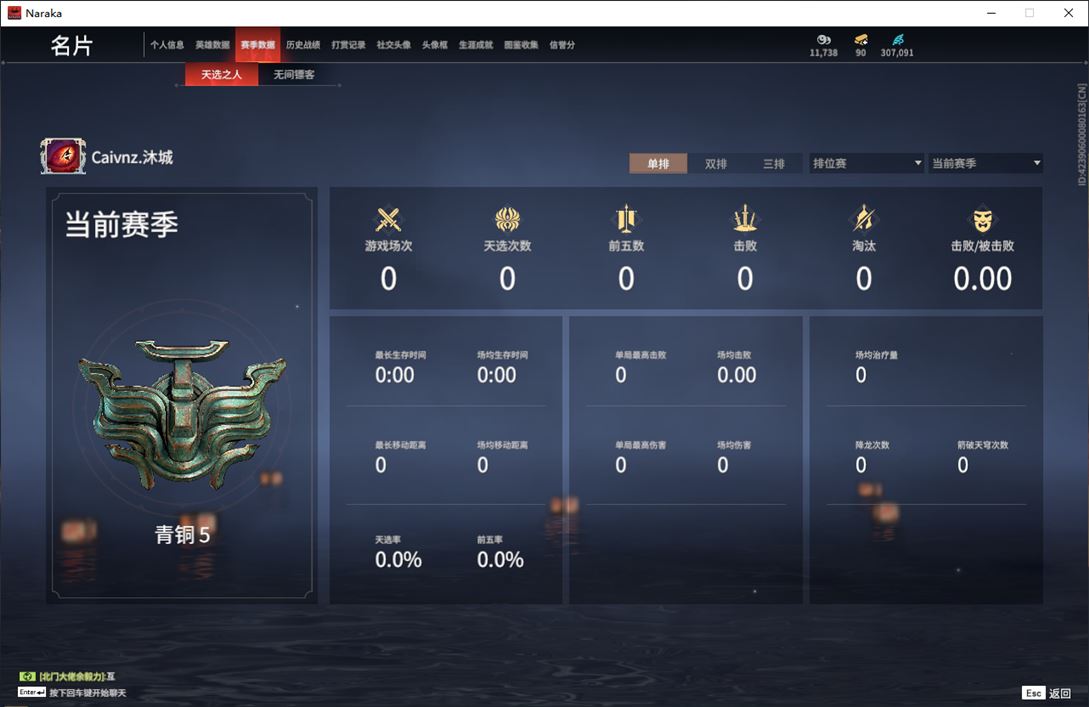Click the 场均击败 0.00 stat

pyautogui.click(x=736, y=367)
